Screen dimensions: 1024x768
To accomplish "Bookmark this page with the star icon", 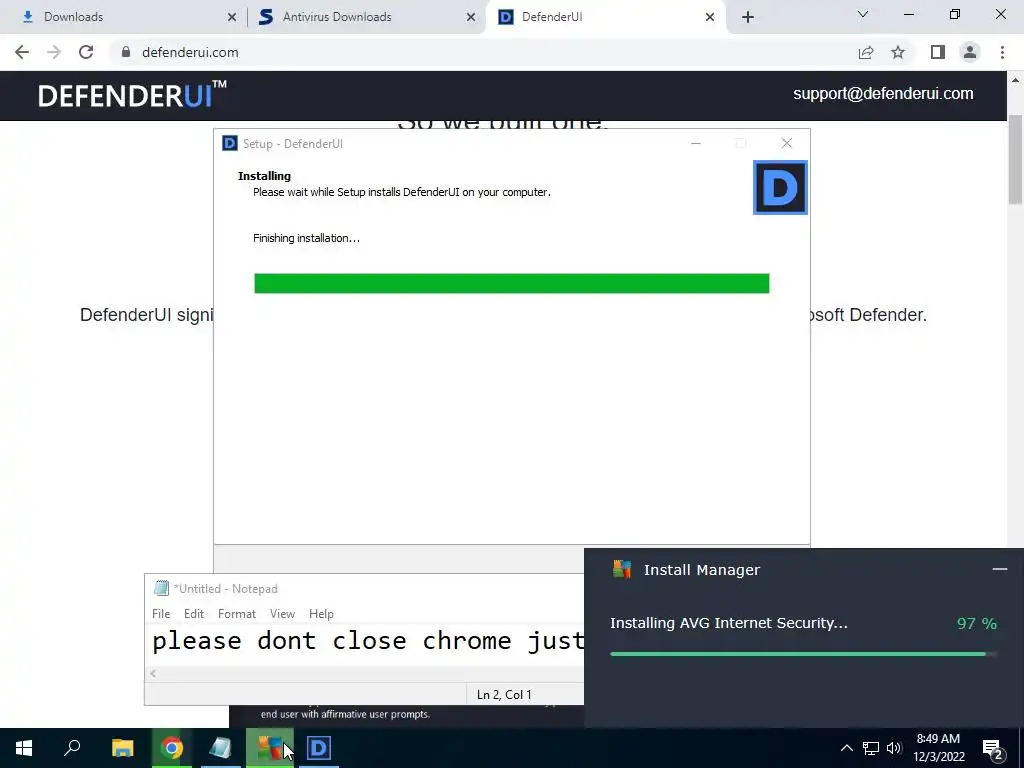I will point(898,52).
